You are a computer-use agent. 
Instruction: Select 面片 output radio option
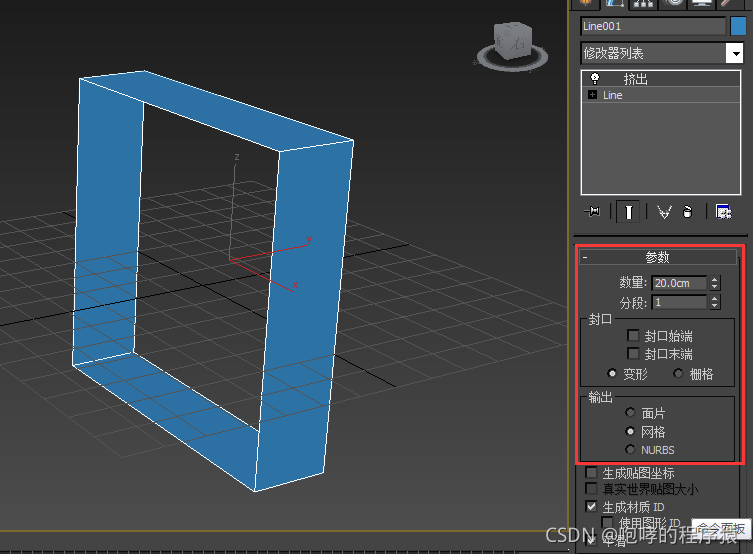[630, 413]
